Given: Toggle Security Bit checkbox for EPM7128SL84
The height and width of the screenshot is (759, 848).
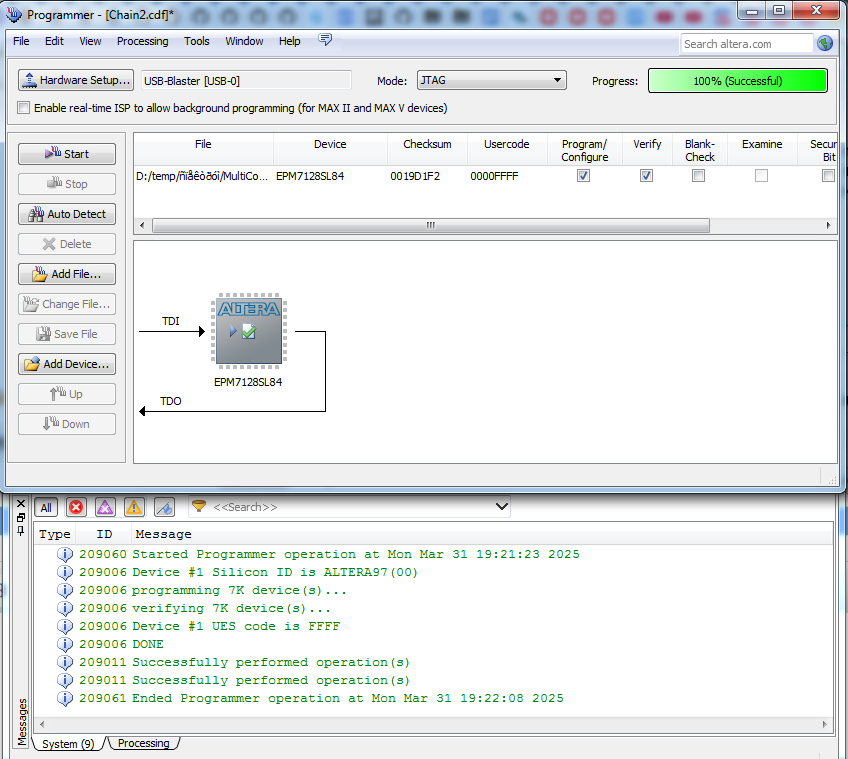Looking at the screenshot, I should click(x=828, y=176).
